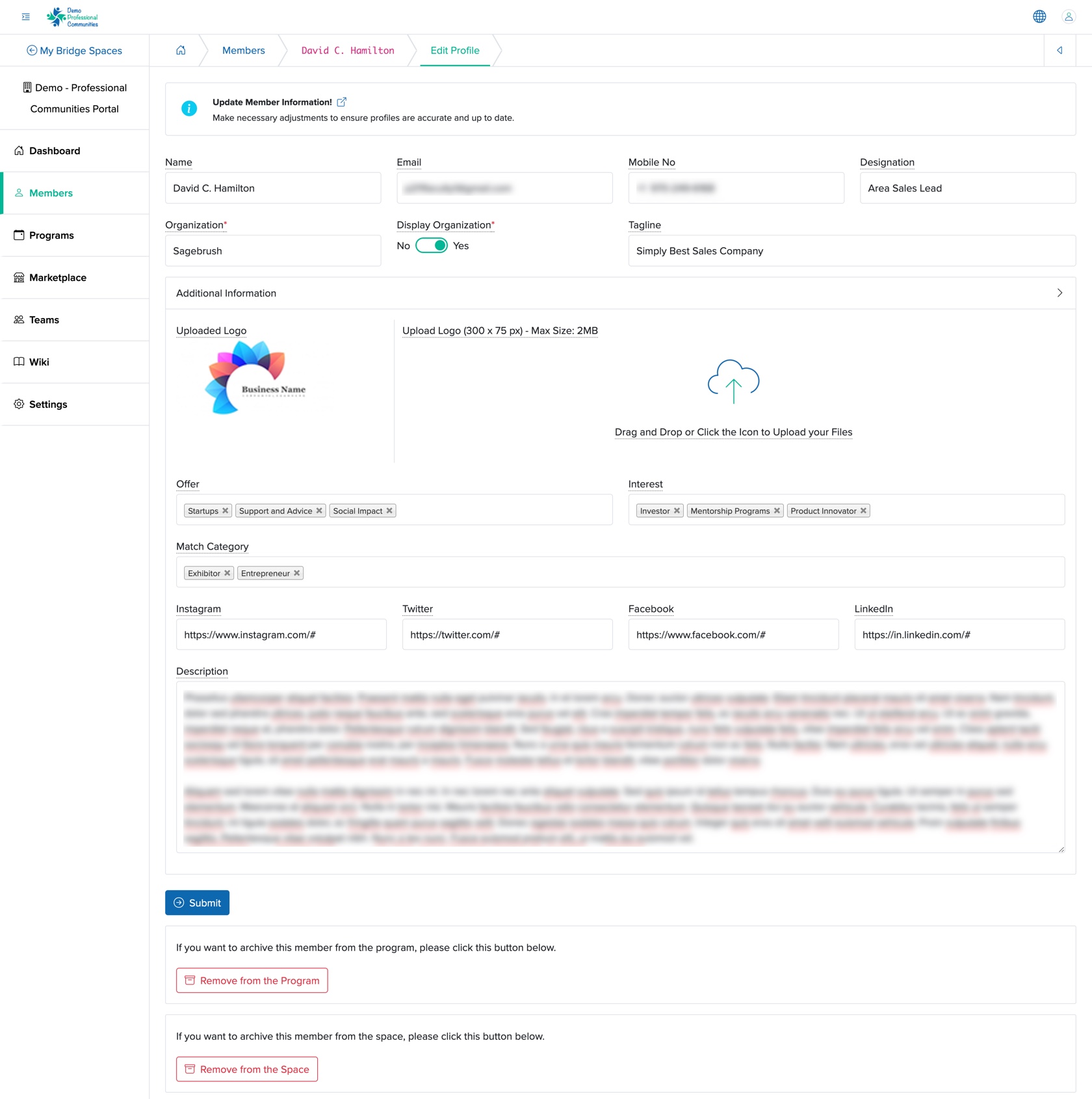The image size is (1092, 1099).
Task: Go to My Bridge Spaces
Action: coord(74,51)
